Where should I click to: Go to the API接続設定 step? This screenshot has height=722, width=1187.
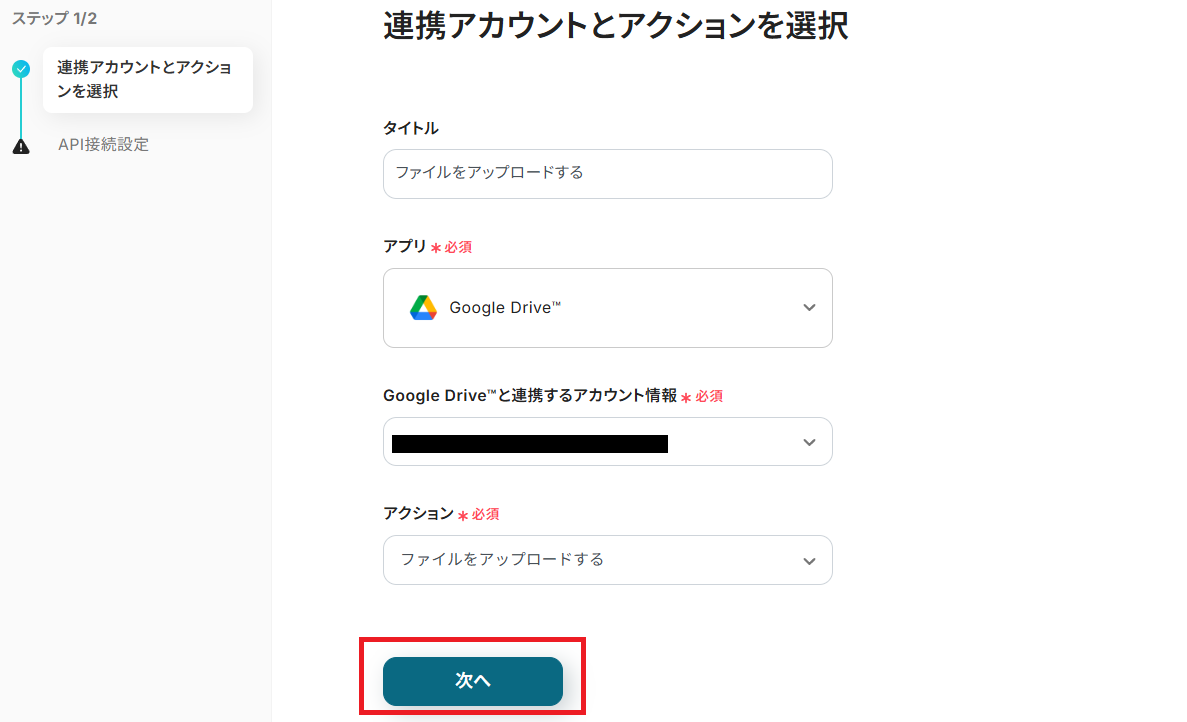coord(103,145)
